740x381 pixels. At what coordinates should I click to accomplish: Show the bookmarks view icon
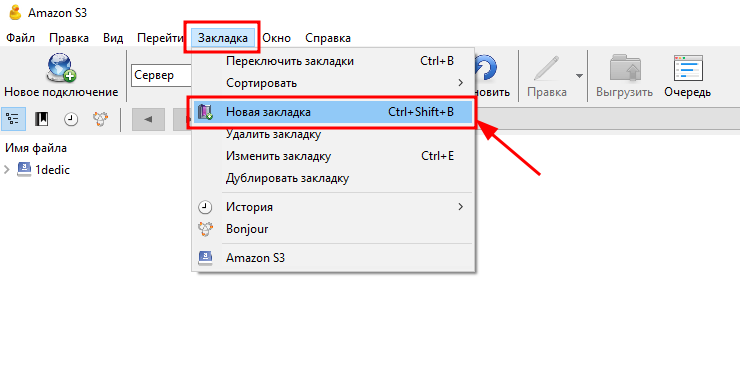[42, 119]
